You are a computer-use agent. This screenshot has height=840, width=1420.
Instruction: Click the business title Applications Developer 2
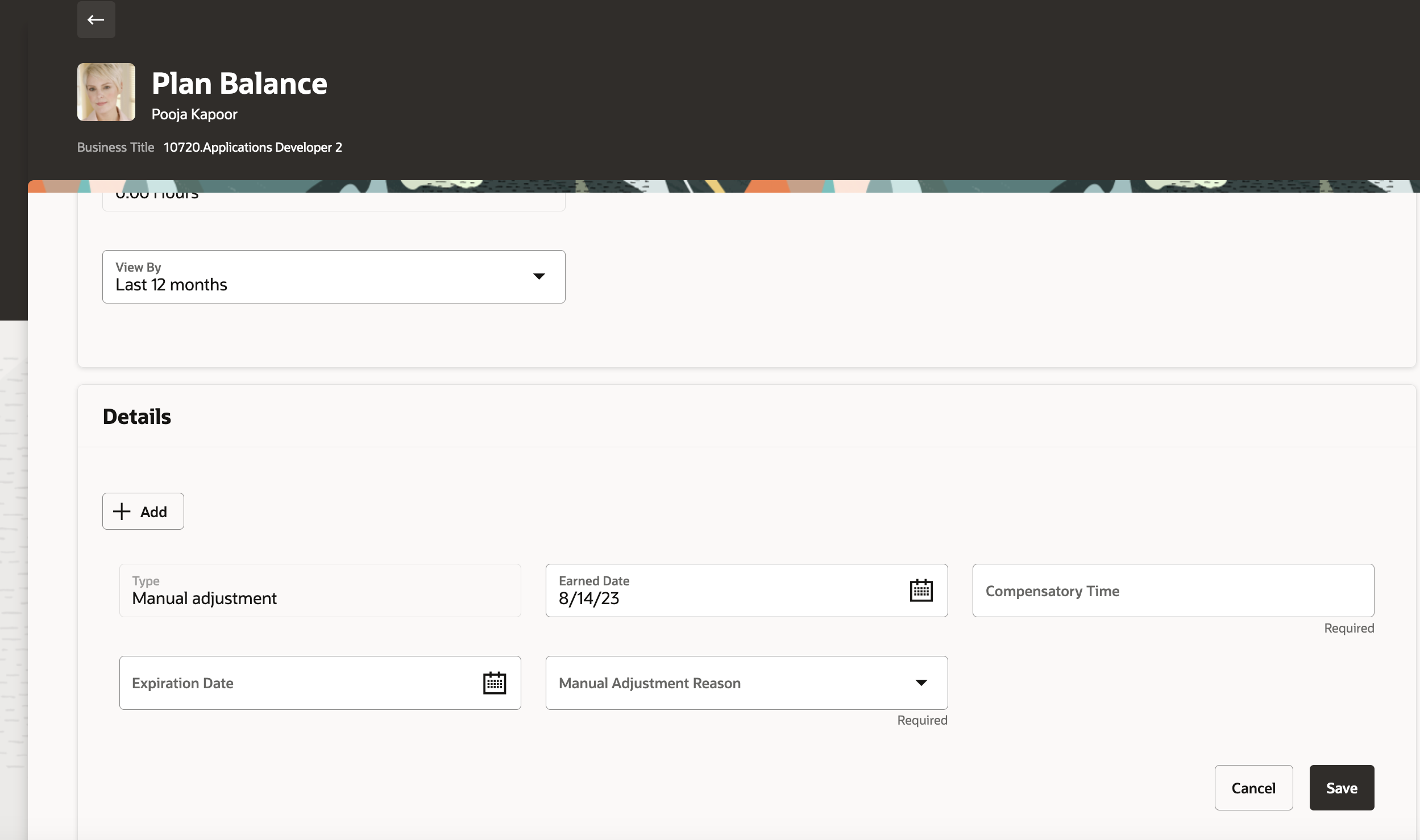(x=252, y=147)
